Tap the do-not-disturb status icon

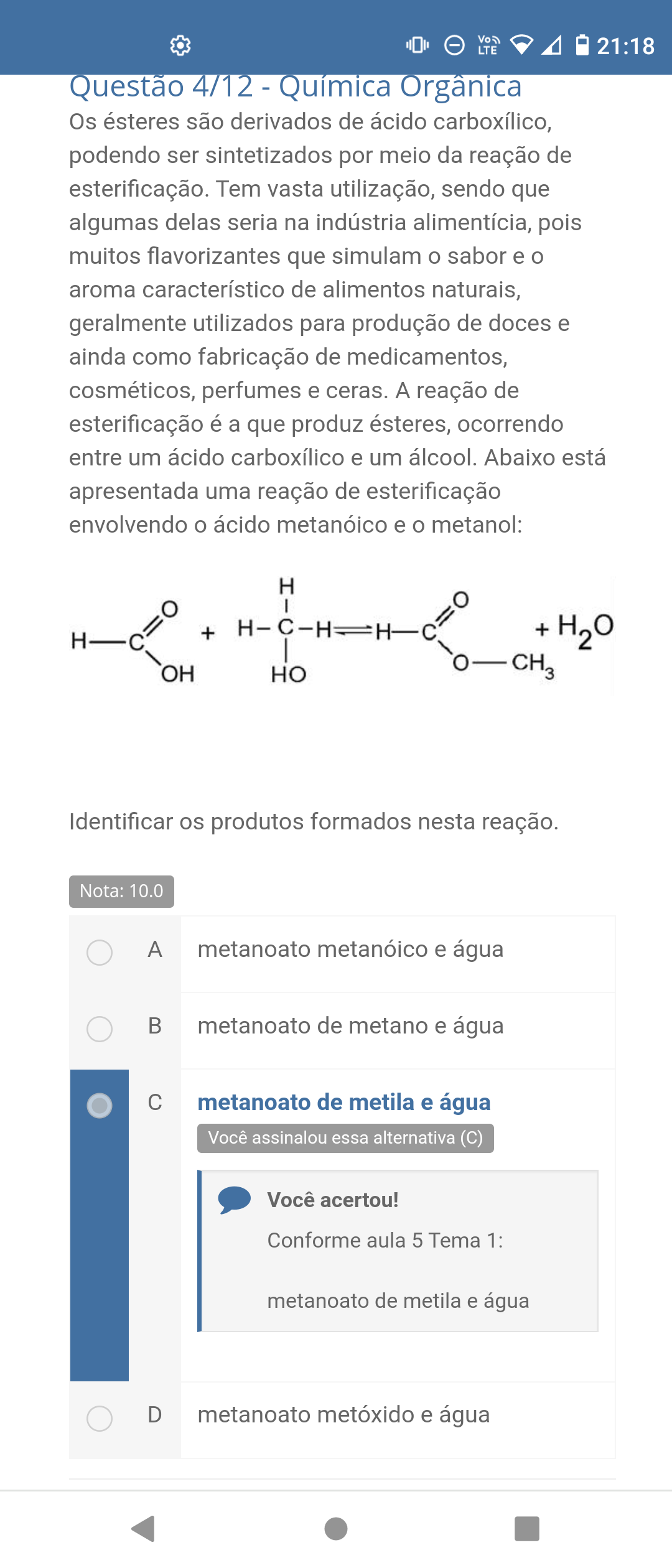click(x=454, y=45)
